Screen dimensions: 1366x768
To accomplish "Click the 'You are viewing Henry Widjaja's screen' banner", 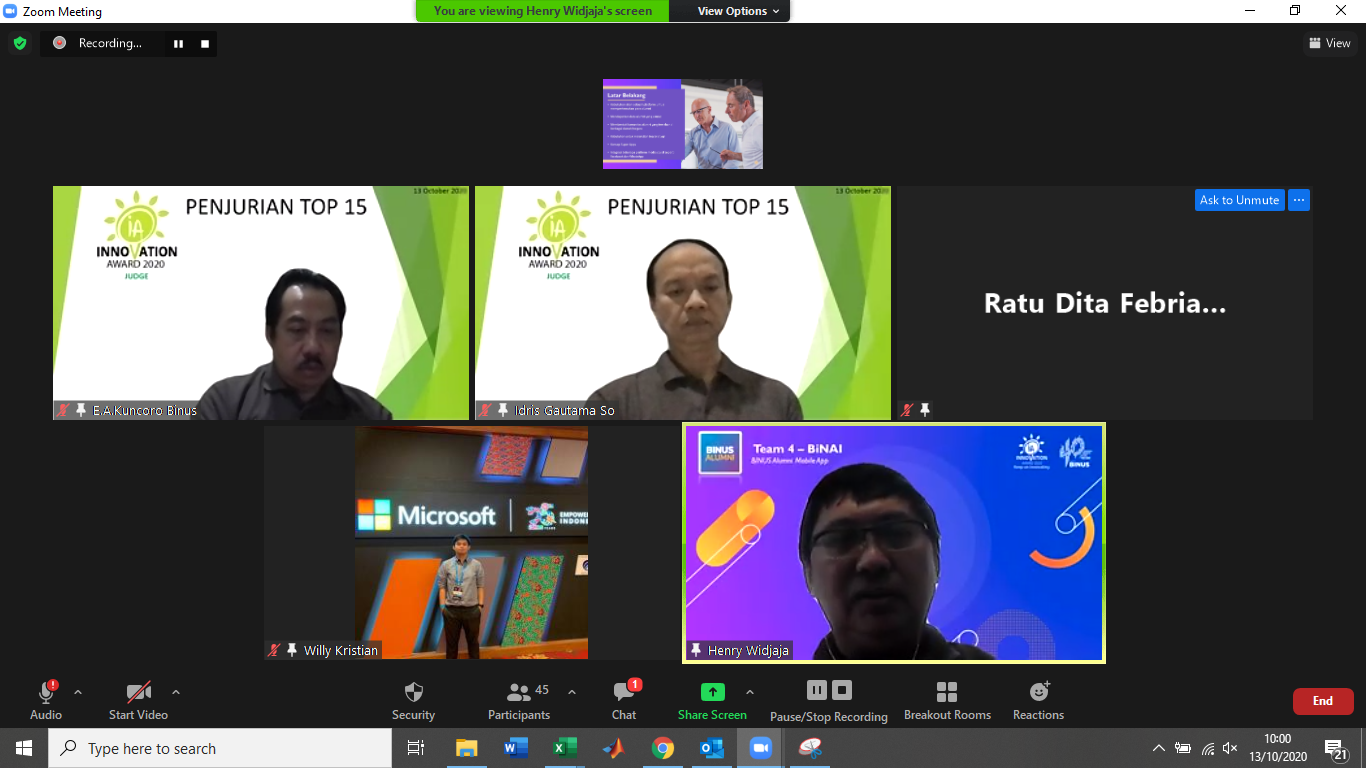I will click(543, 11).
